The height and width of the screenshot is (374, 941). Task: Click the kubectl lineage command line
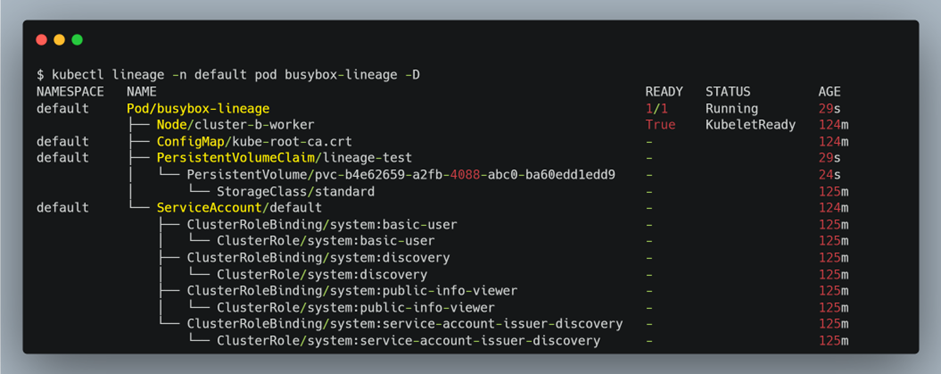(228, 75)
